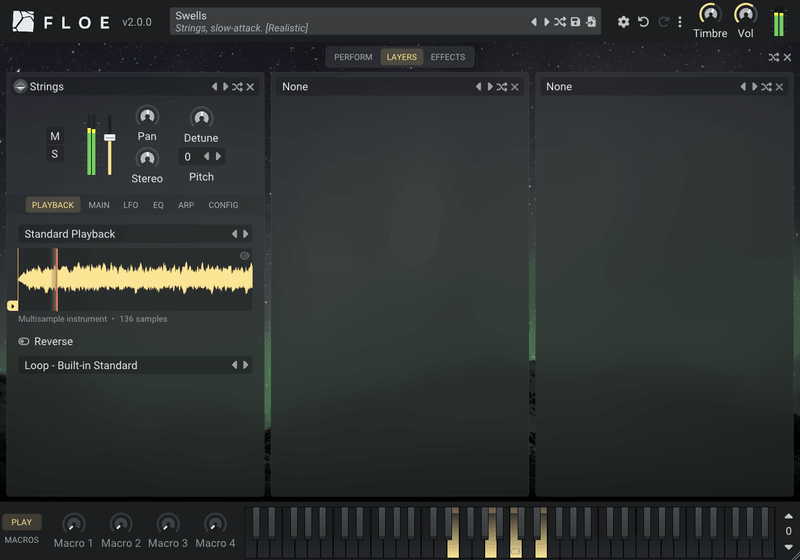Load previous instrument in right None layer
Viewport: 800px width, 560px height.
tap(743, 87)
